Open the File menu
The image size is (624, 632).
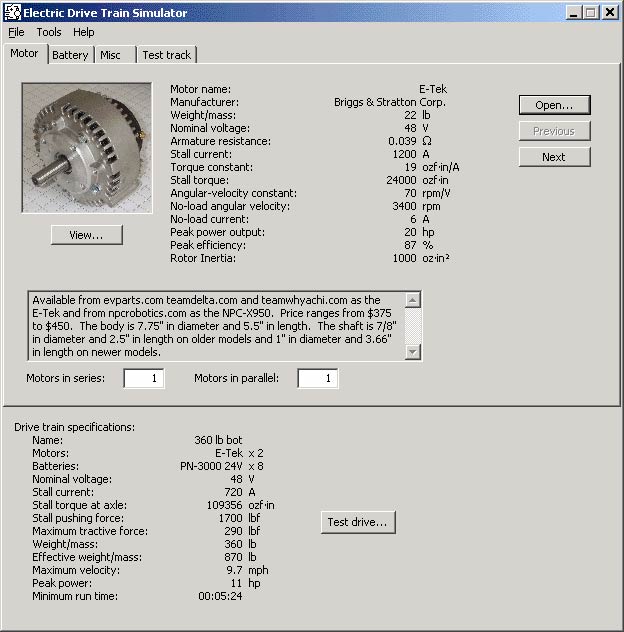click(16, 32)
